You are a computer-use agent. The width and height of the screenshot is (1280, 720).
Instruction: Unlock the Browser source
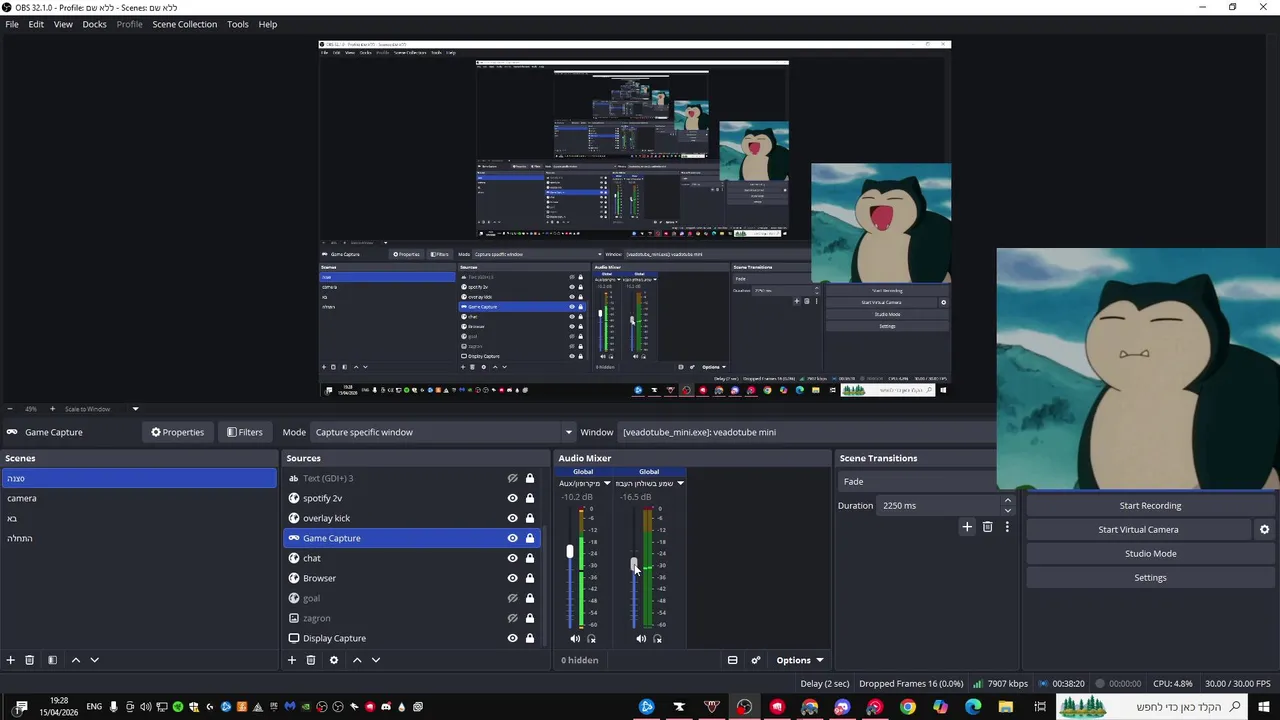coord(530,578)
